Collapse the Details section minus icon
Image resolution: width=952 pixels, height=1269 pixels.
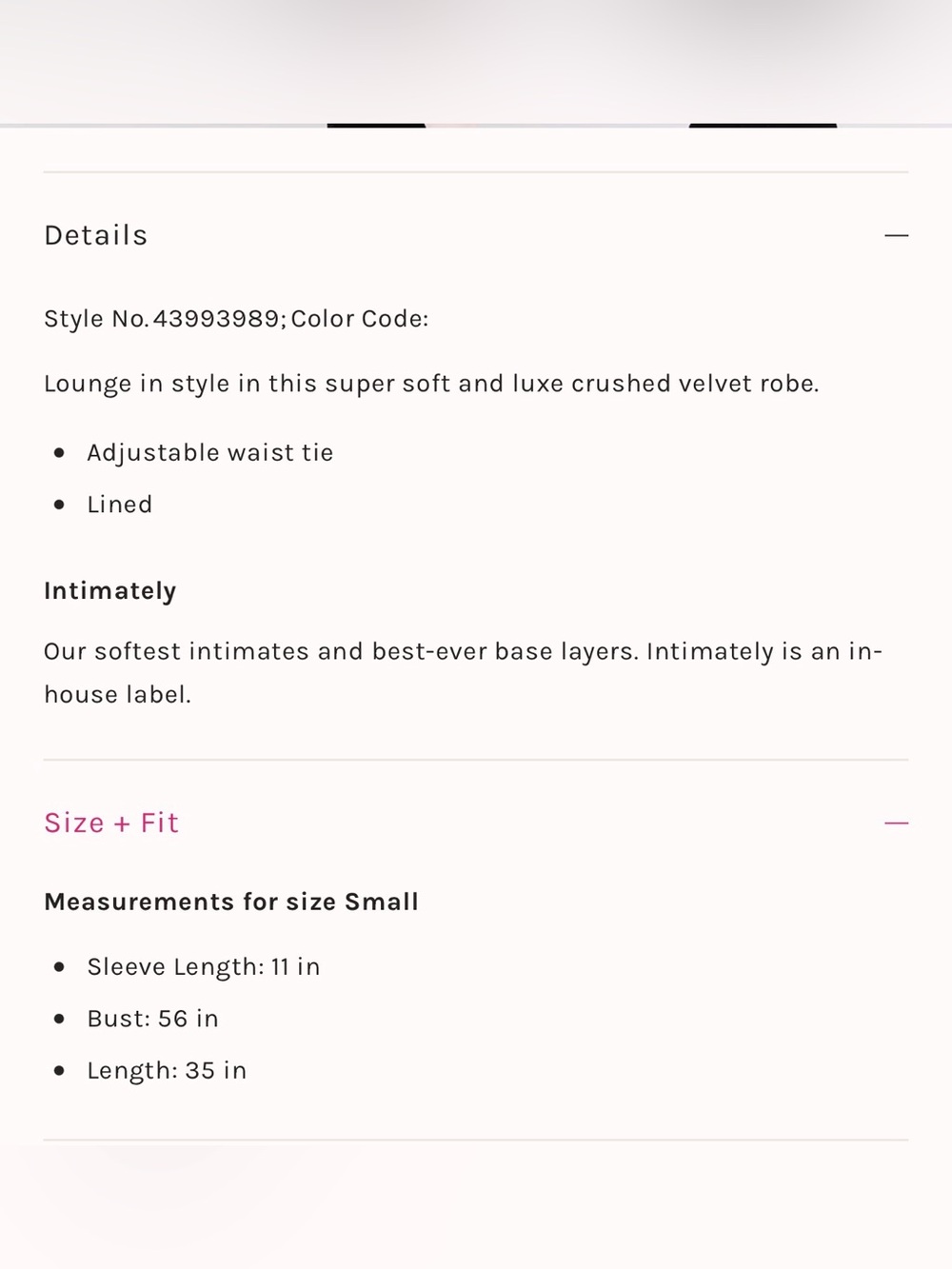[x=897, y=235]
